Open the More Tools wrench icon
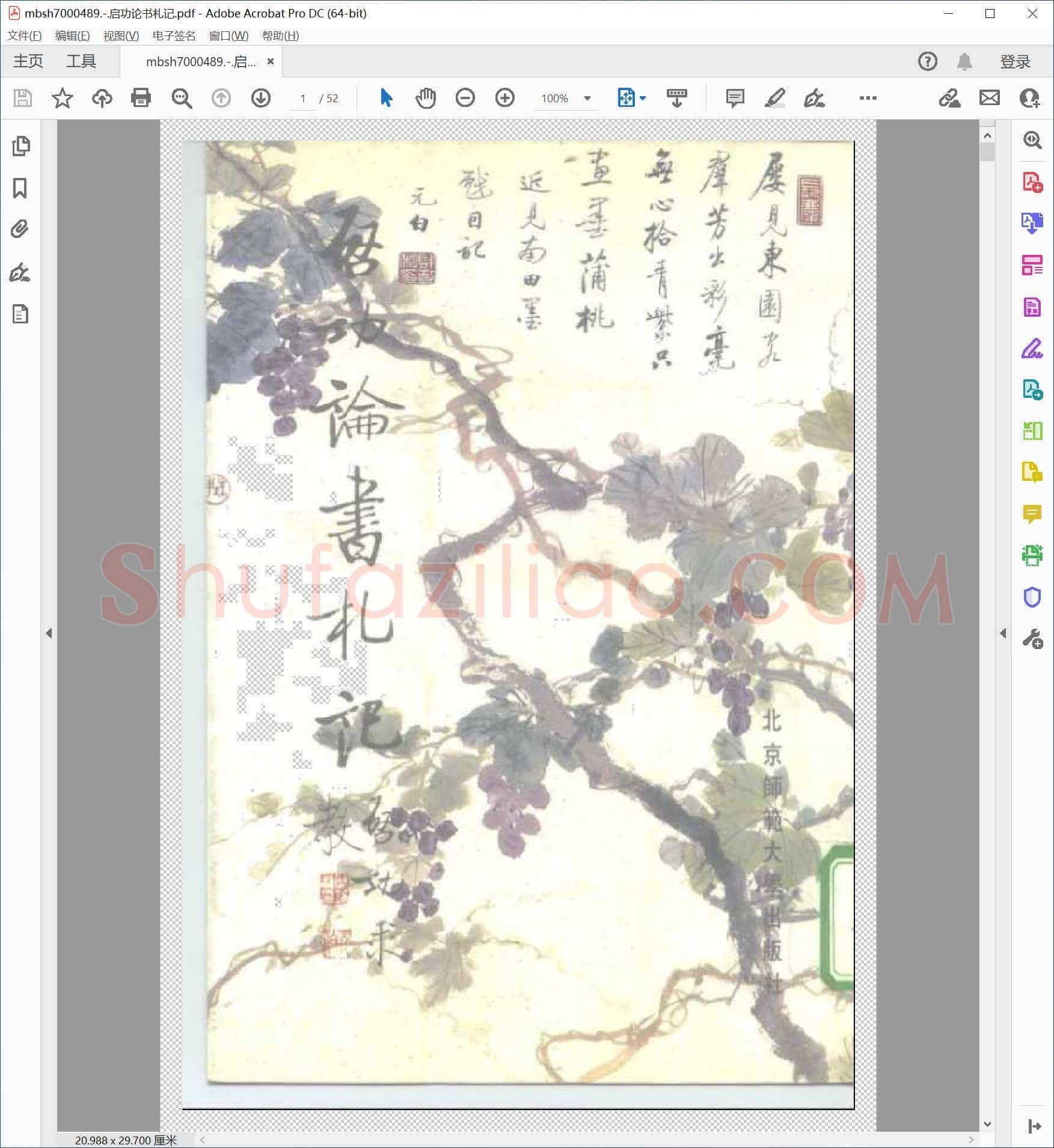Screen dimensions: 1054x1148 1032,638
